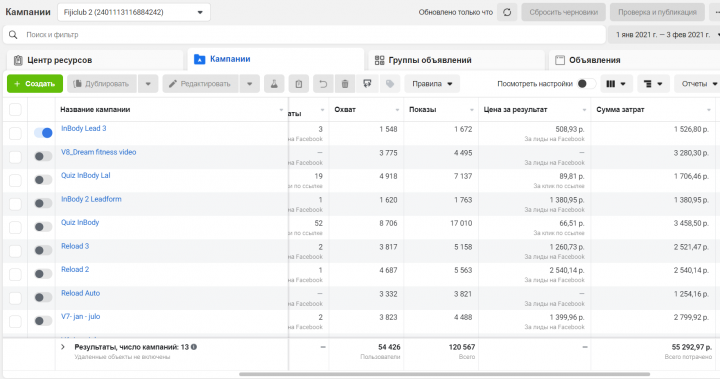Click the Редактировать button

pos(200,84)
